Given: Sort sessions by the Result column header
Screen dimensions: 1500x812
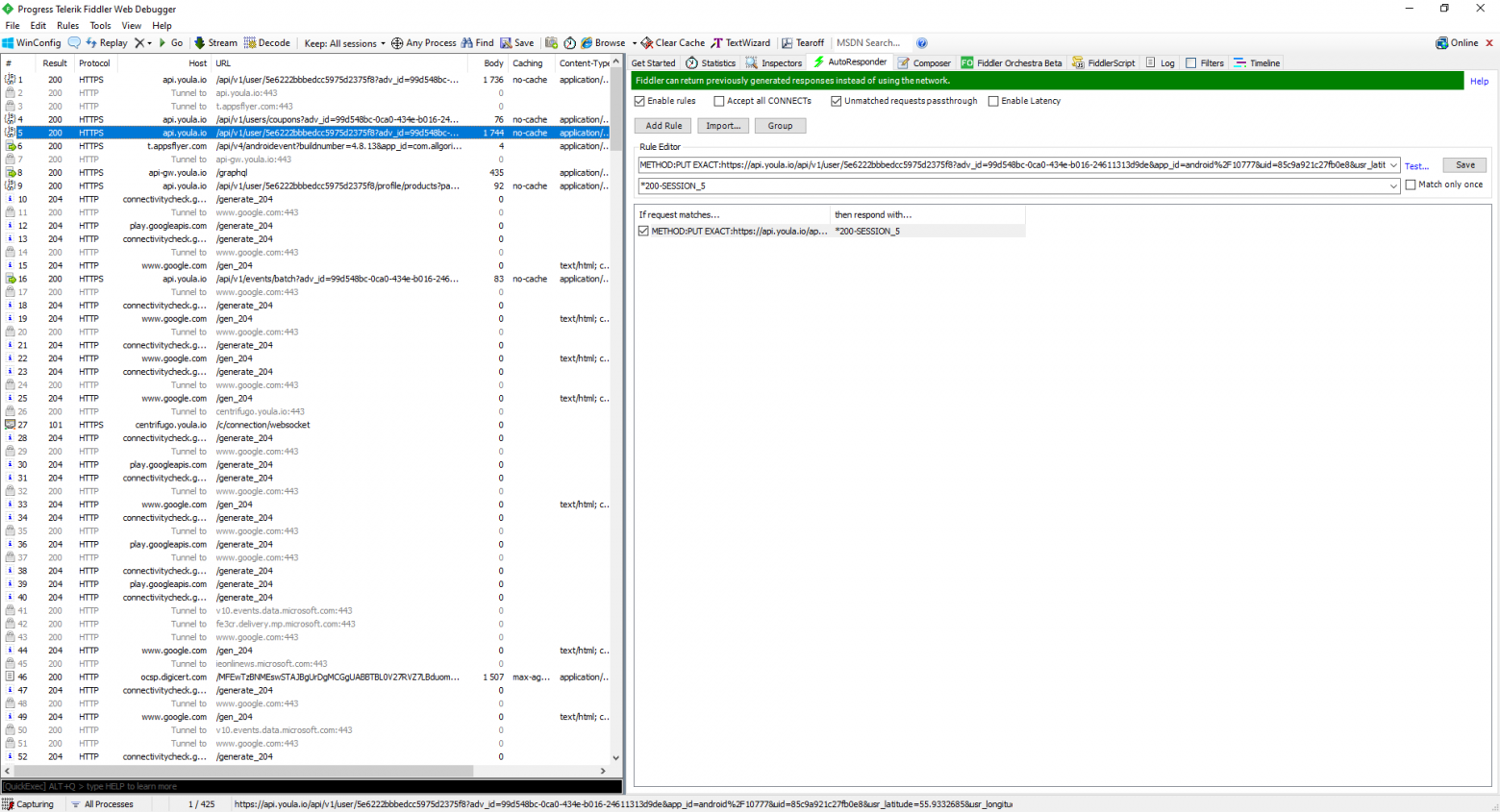Looking at the screenshot, I should tap(54, 63).
